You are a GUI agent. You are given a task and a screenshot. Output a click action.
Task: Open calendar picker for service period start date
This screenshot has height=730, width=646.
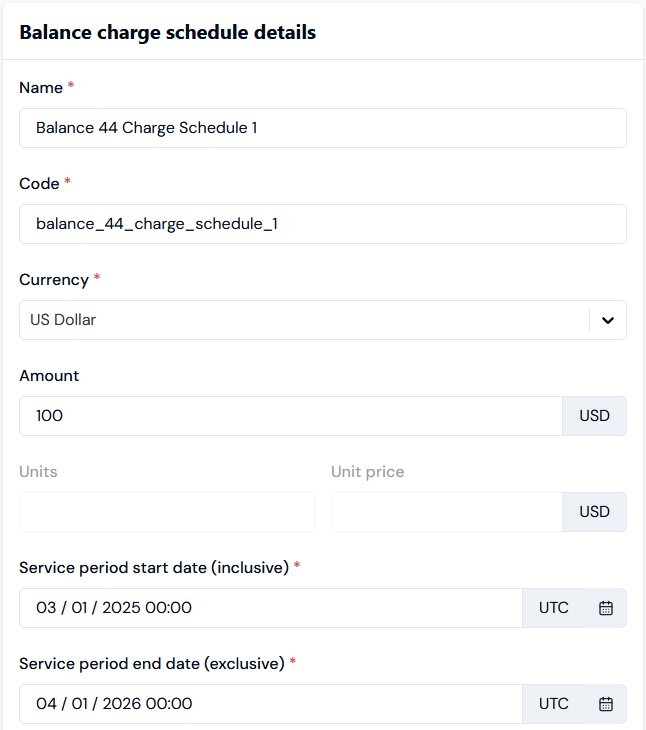[605, 608]
